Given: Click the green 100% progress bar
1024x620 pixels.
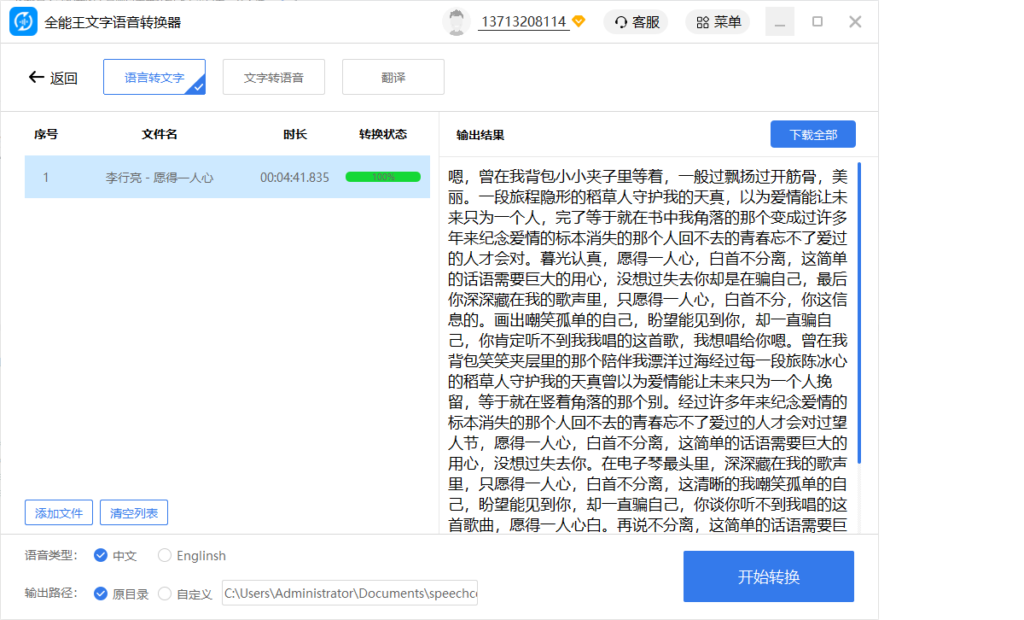Looking at the screenshot, I should pyautogui.click(x=383, y=177).
